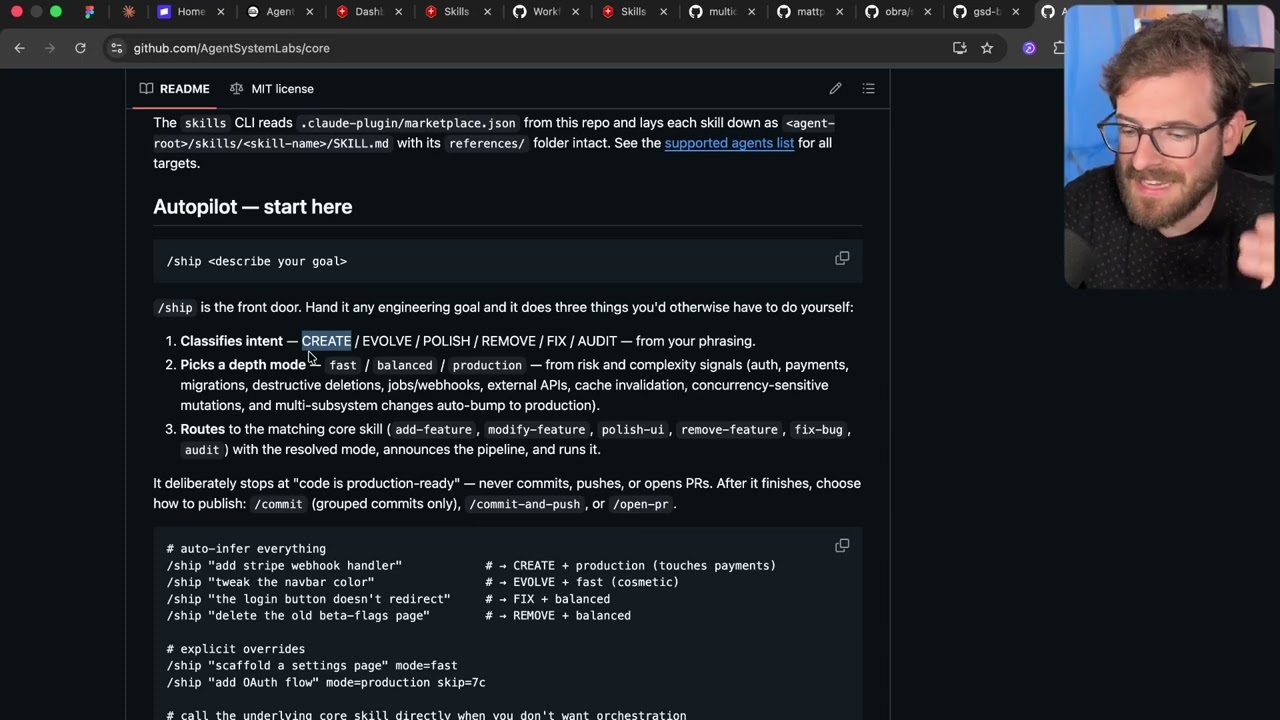1280x720 pixels.
Task: Click the word AUDIT in intent list
Action: click(x=597, y=341)
